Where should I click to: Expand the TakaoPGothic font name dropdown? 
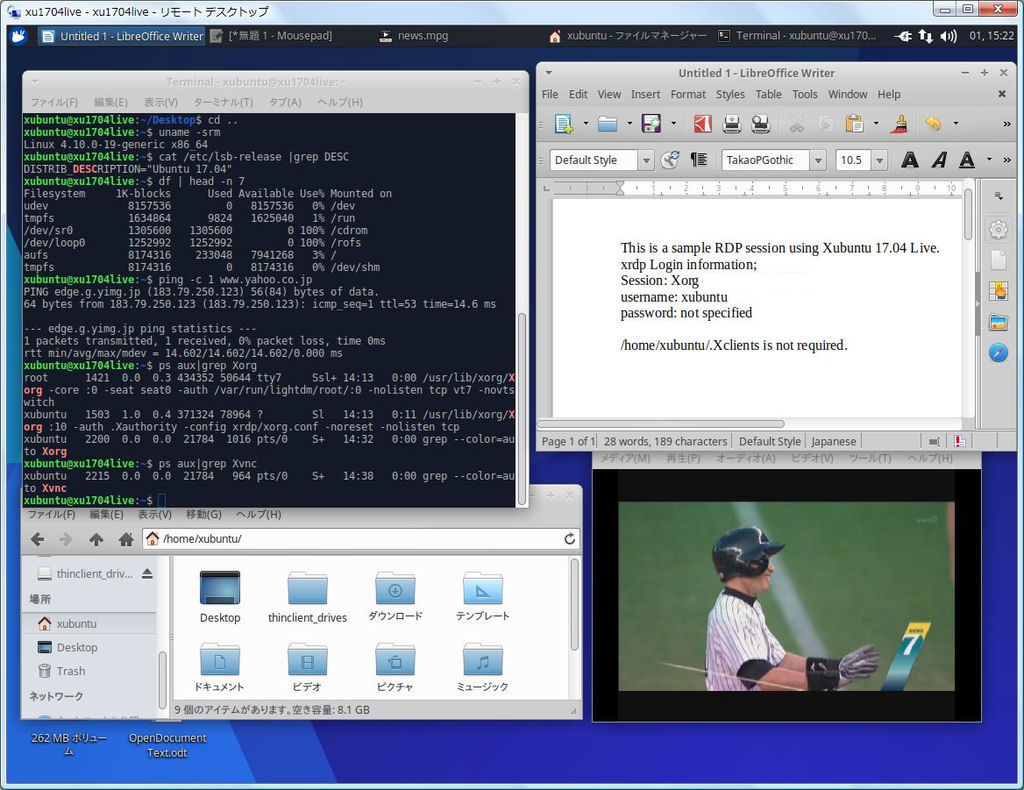[x=818, y=160]
